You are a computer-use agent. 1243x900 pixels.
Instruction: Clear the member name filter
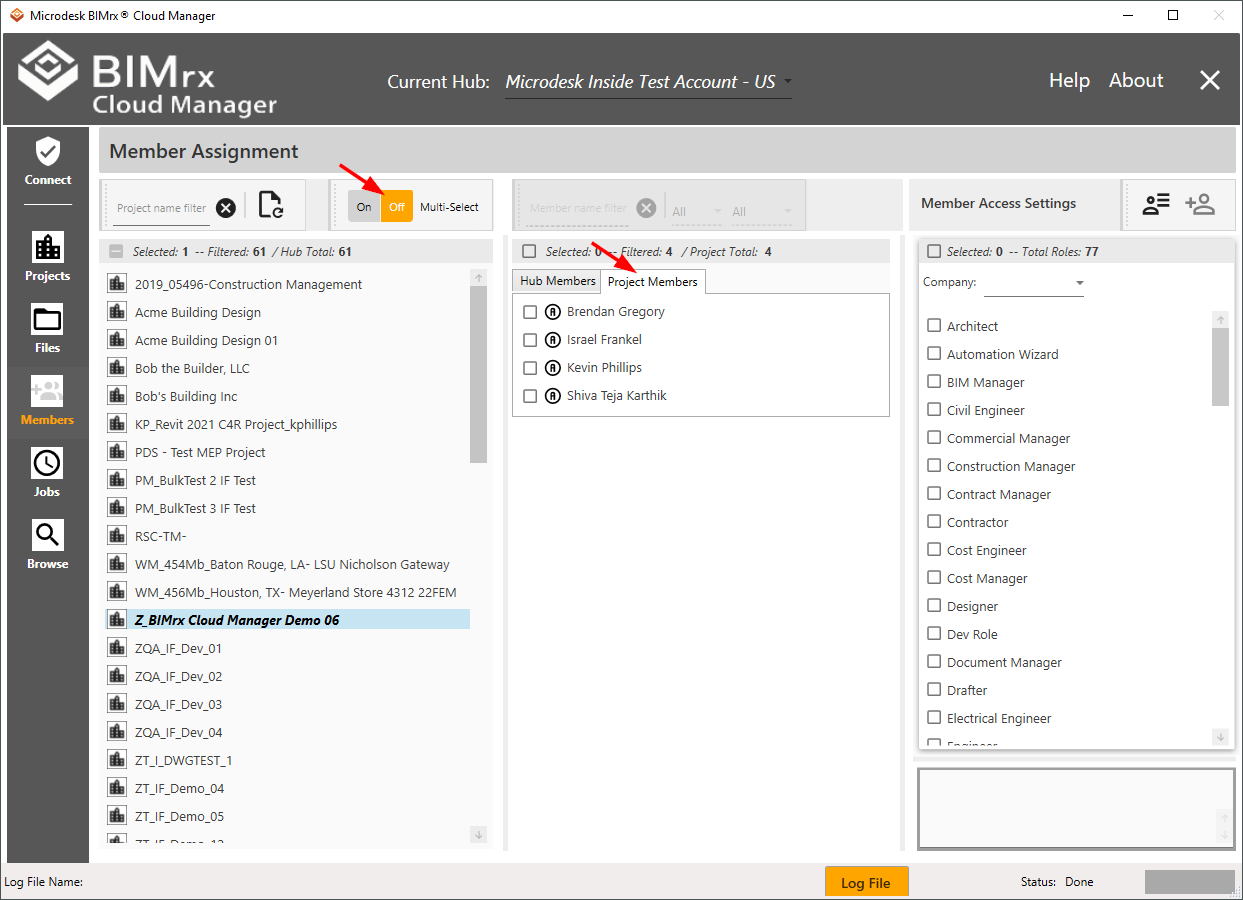(x=646, y=208)
